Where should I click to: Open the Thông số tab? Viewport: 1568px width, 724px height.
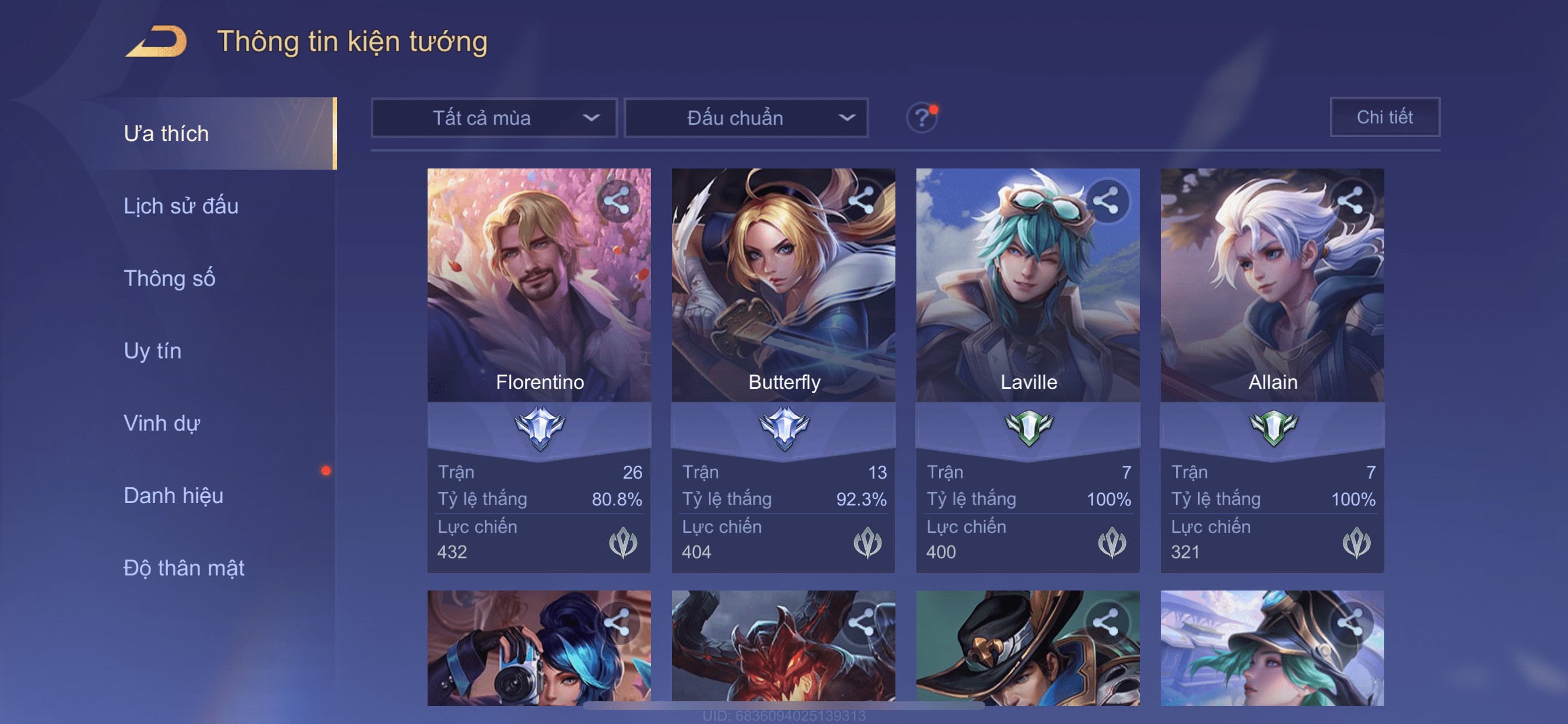pos(169,278)
